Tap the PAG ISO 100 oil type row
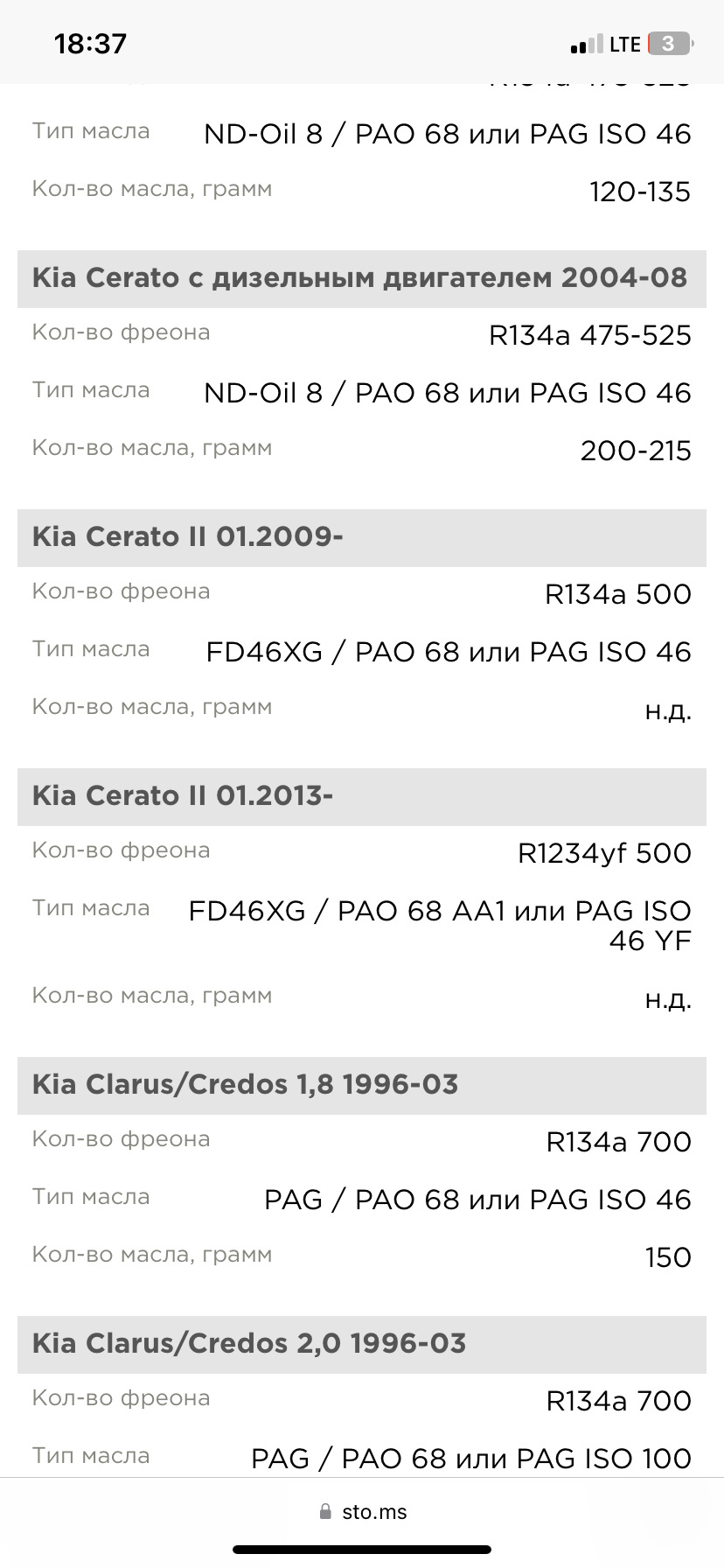Viewport: 724px width, 1568px height. [x=362, y=1459]
